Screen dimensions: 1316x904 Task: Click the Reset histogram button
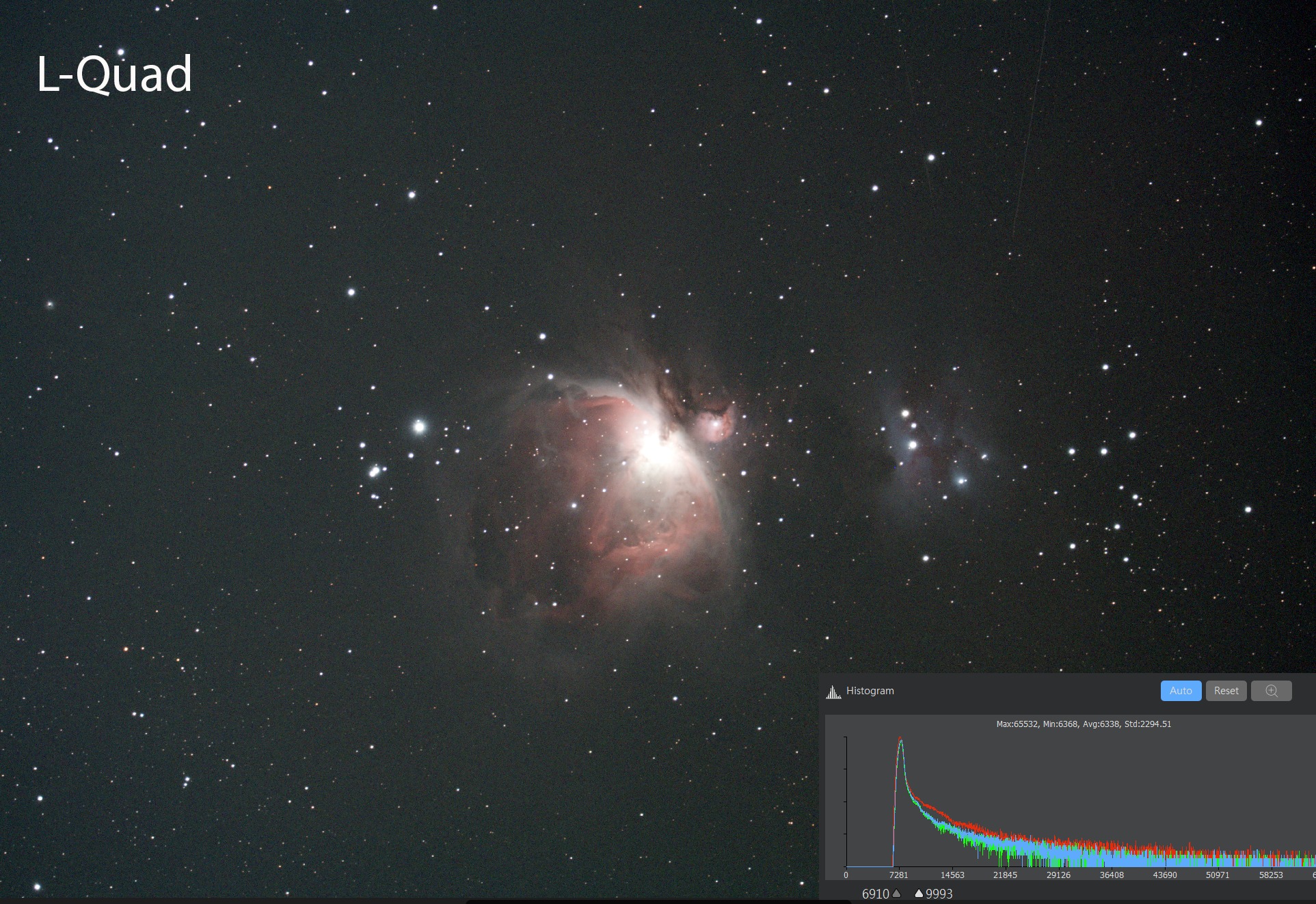pos(1226,691)
